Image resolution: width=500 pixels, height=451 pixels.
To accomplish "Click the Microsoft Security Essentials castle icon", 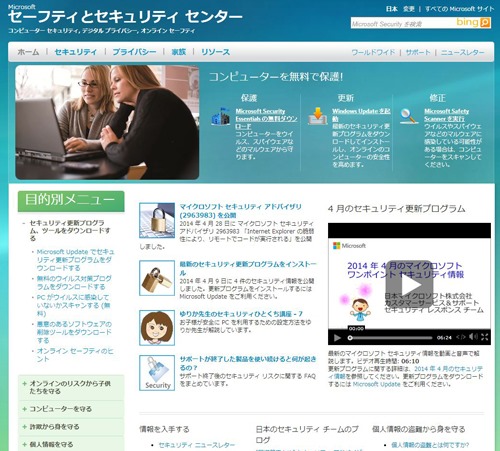I will [x=221, y=116].
